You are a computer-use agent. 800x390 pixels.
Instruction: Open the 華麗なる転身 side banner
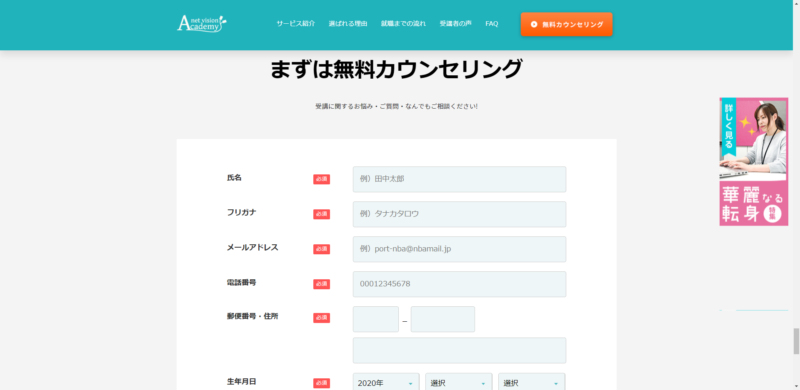754,162
